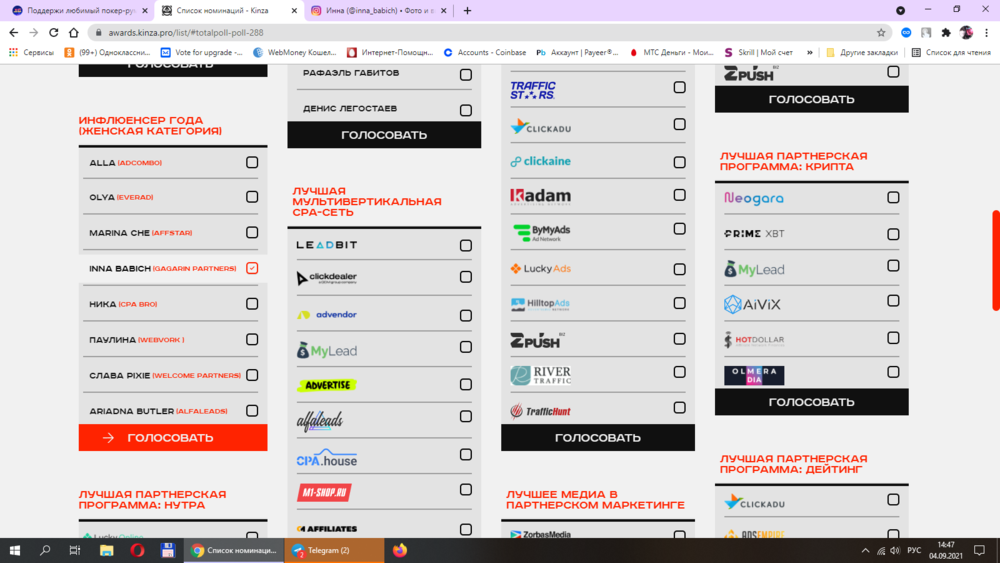Screen dimensions: 1000x563
Task: Select the ByMyAds logo
Action: pos(541,233)
